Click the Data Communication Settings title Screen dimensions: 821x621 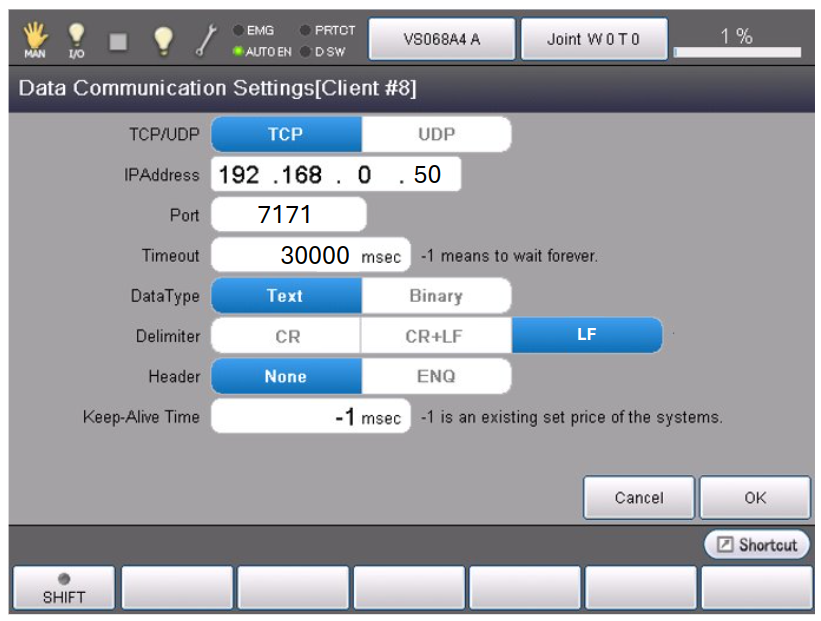(x=217, y=88)
